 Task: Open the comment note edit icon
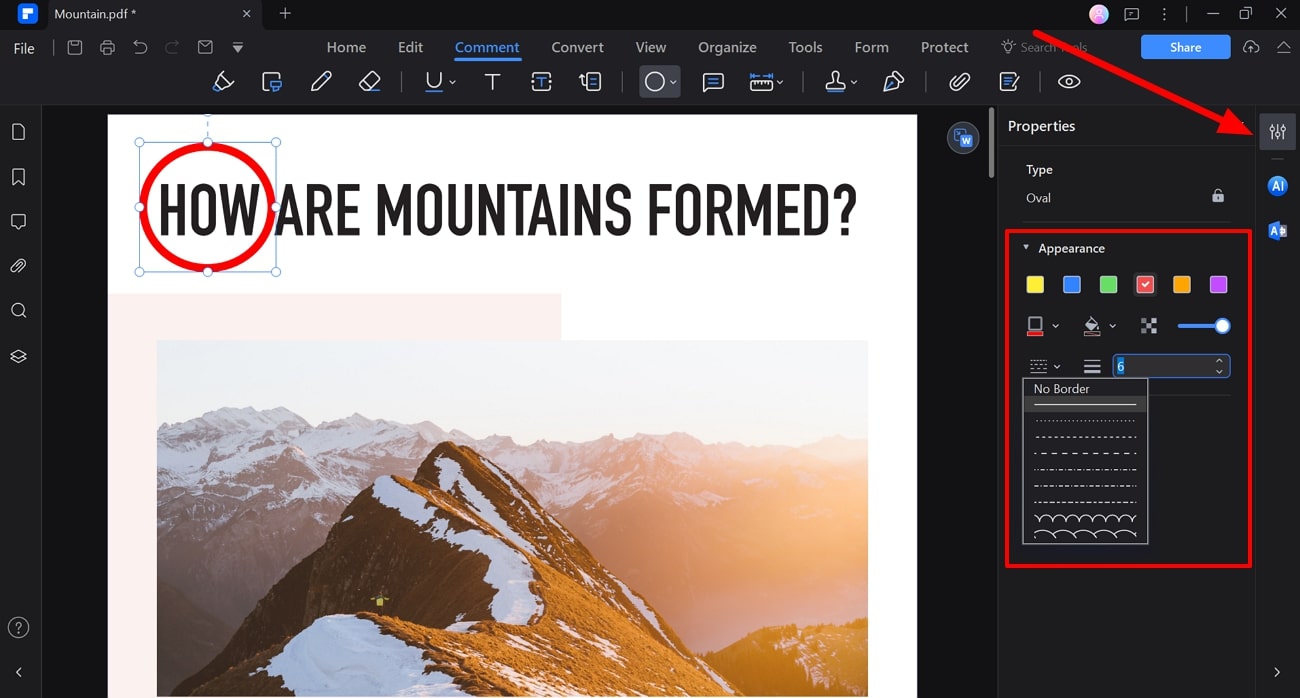pos(1009,82)
